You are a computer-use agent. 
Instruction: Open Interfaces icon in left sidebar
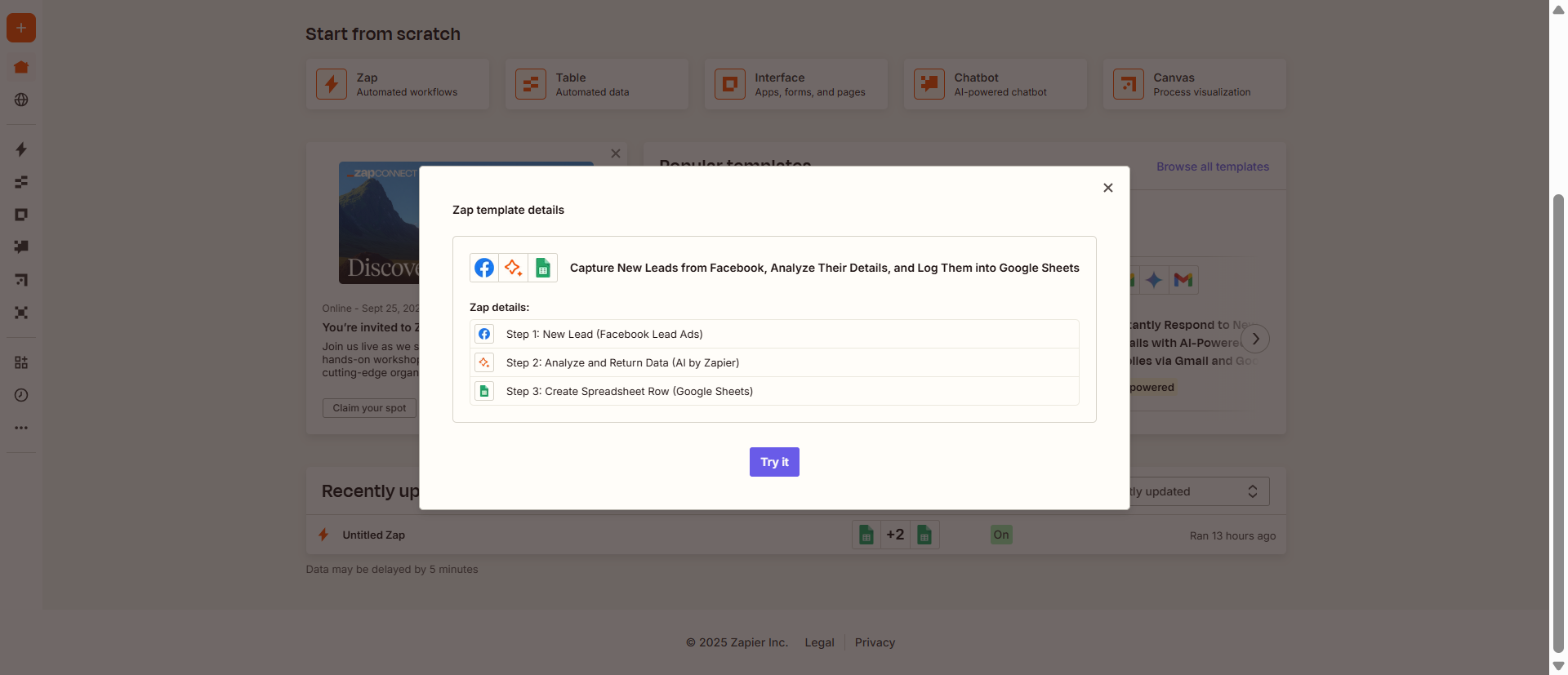(21, 215)
